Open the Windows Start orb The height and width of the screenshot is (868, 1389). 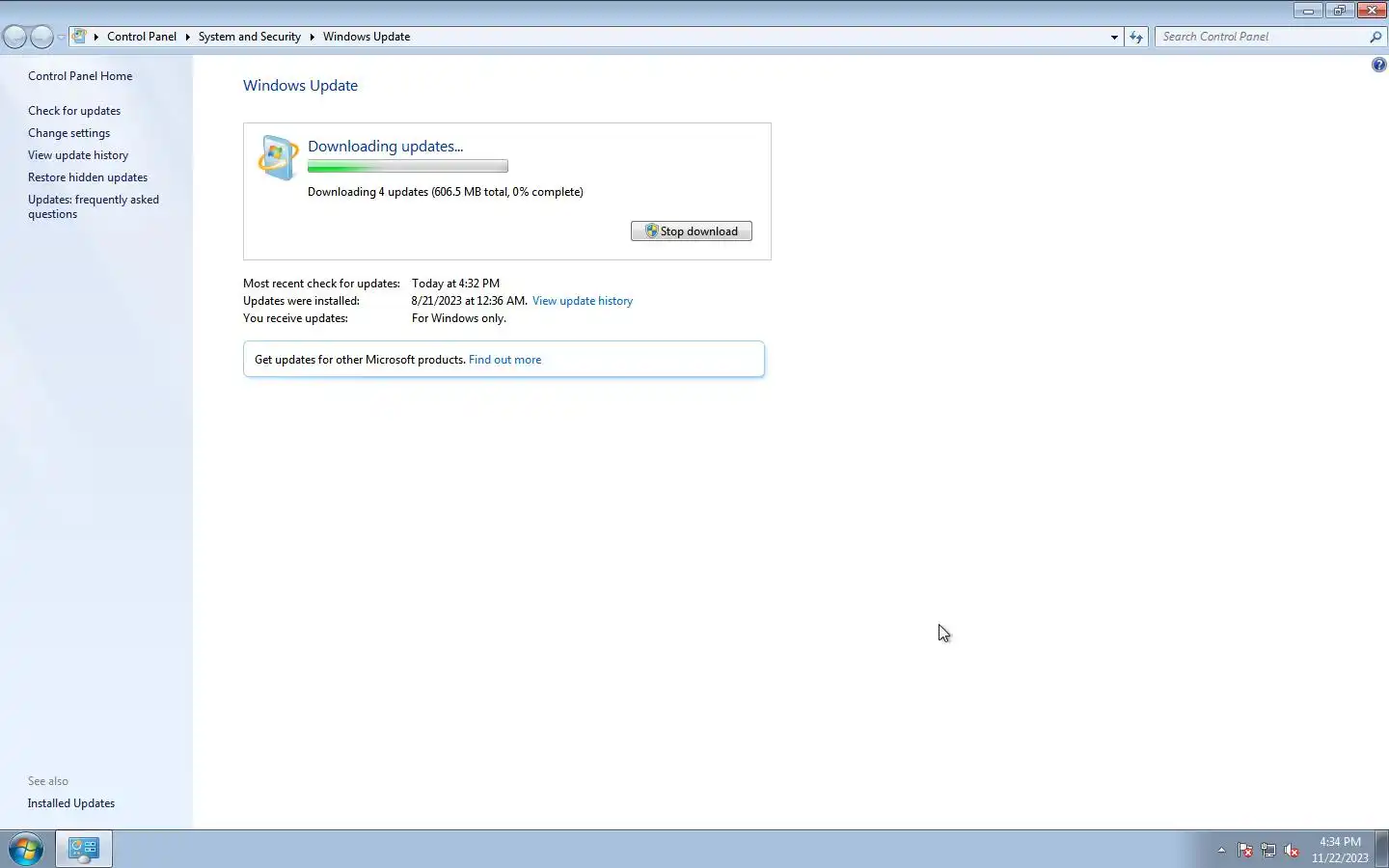[26, 849]
